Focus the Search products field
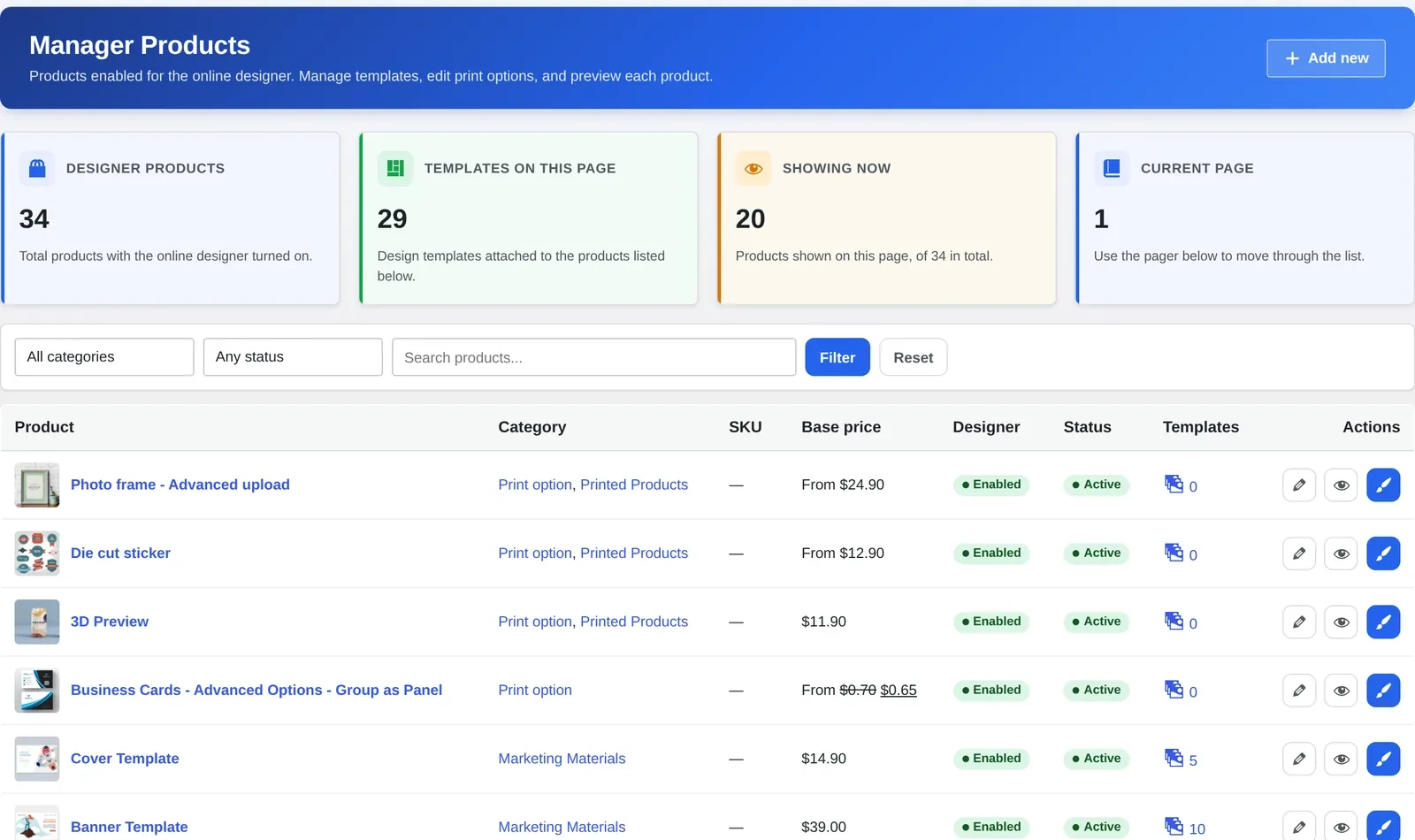This screenshot has width=1415, height=840. [594, 357]
